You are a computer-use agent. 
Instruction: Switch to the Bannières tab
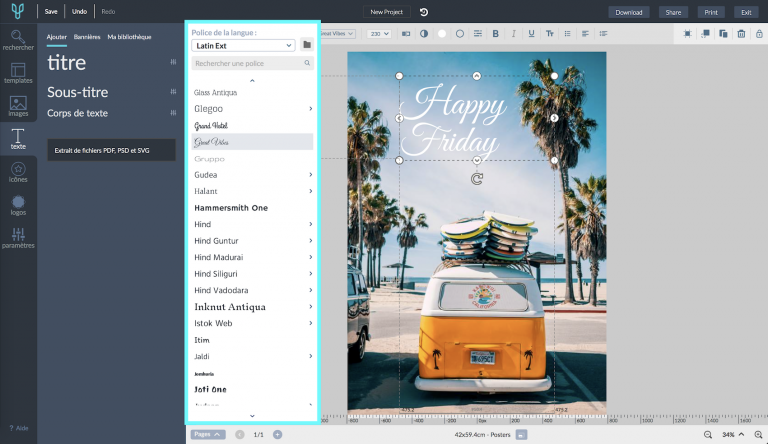(86, 37)
